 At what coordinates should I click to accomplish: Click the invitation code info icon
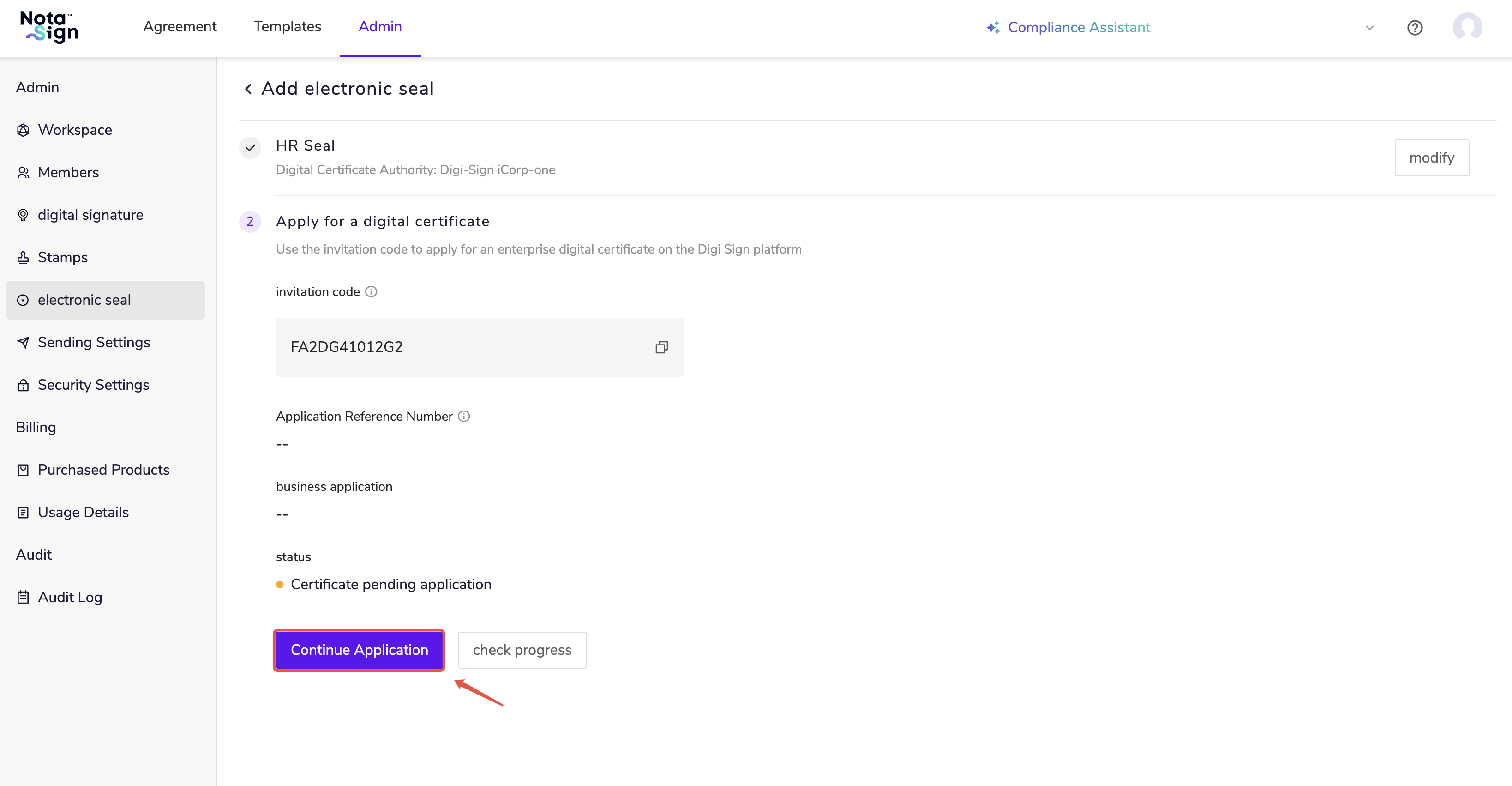[x=371, y=291]
